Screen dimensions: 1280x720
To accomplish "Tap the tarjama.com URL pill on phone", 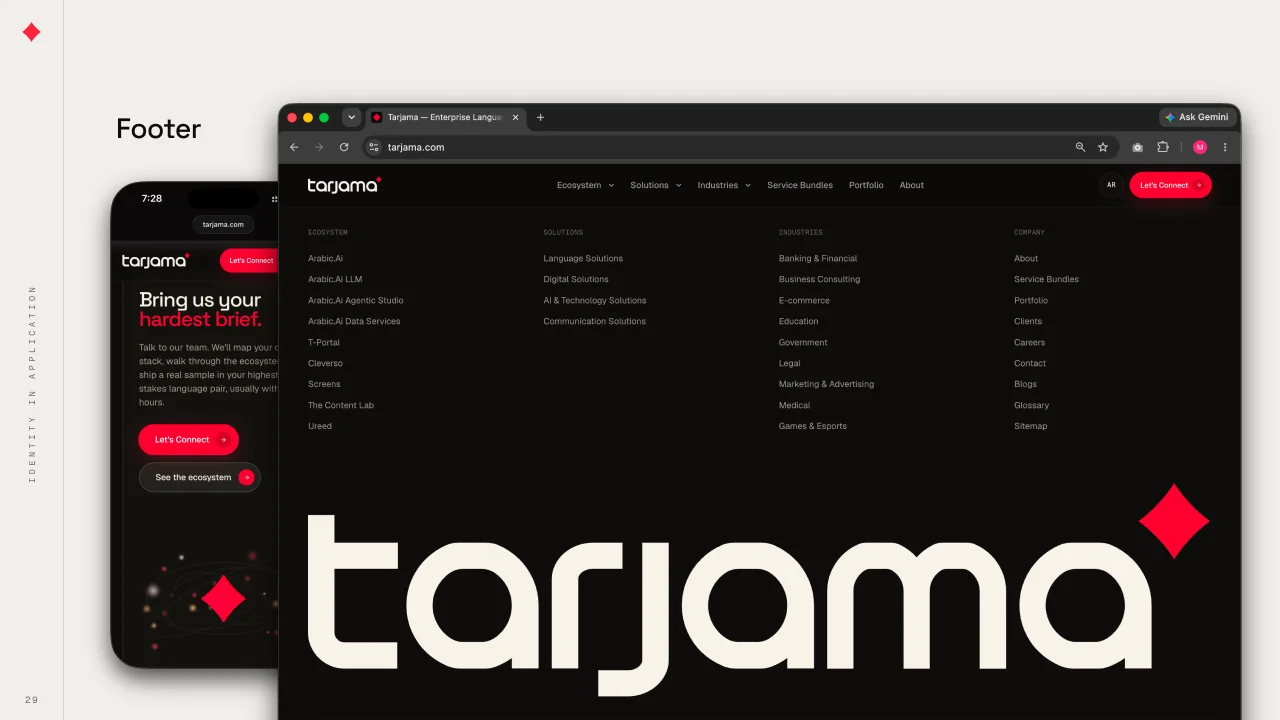I will 223,225.
